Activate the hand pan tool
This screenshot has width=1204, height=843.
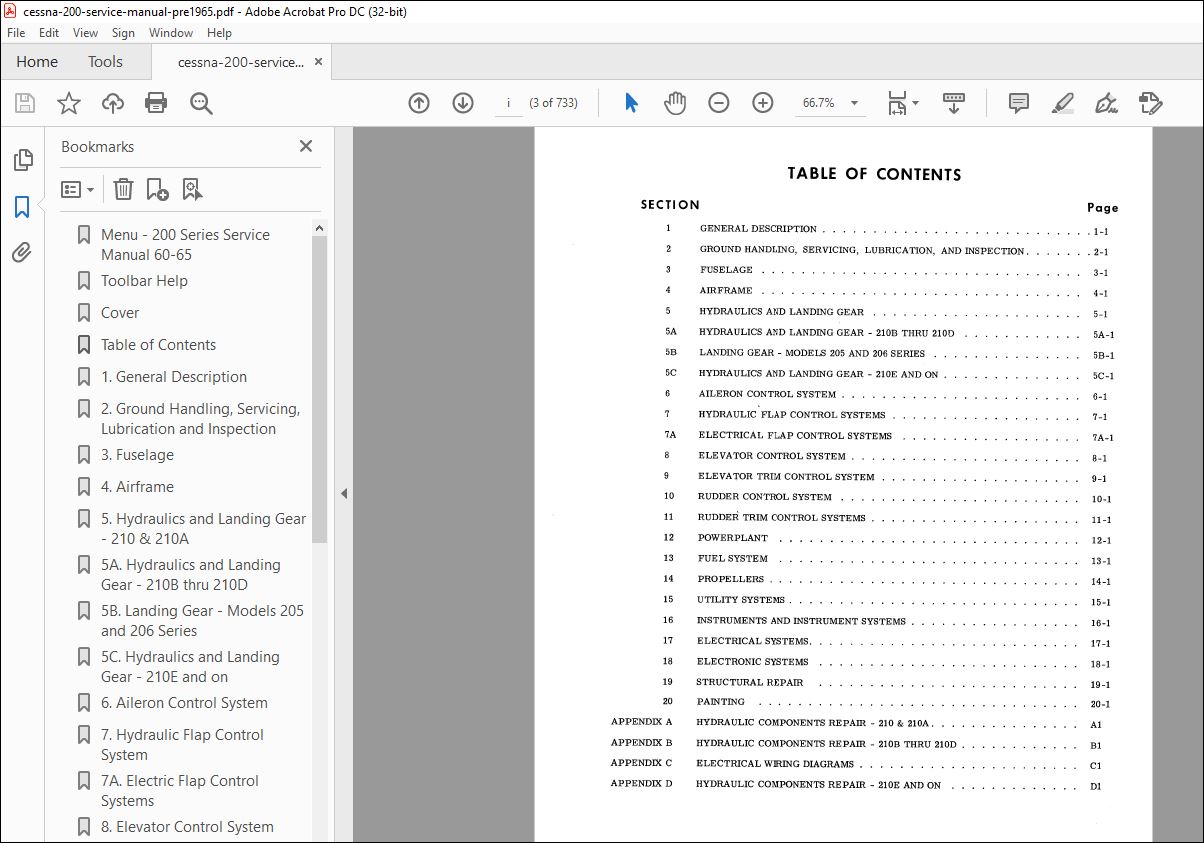675,103
